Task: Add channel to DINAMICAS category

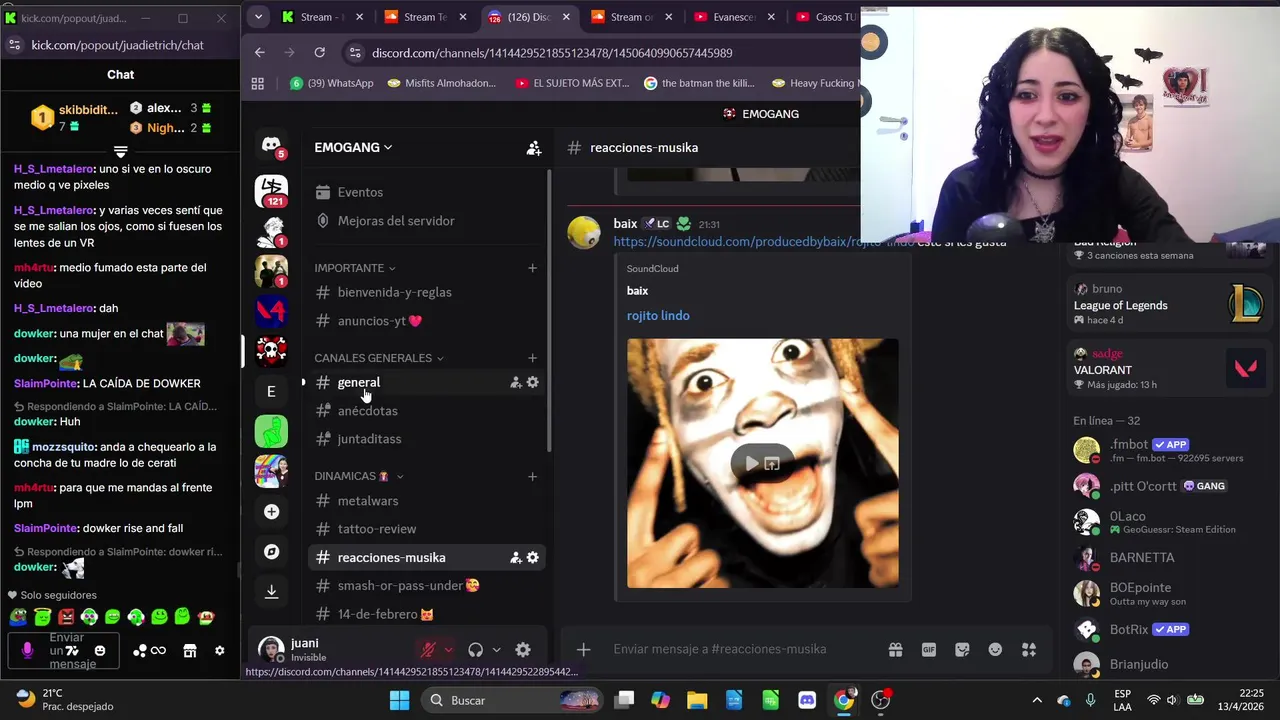Action: coord(532,476)
